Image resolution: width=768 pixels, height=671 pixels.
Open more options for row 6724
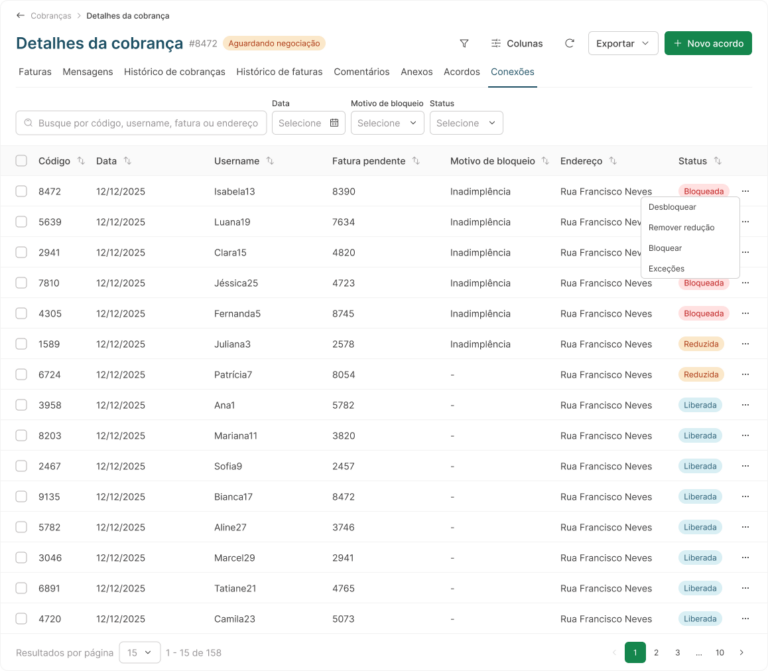coord(745,374)
